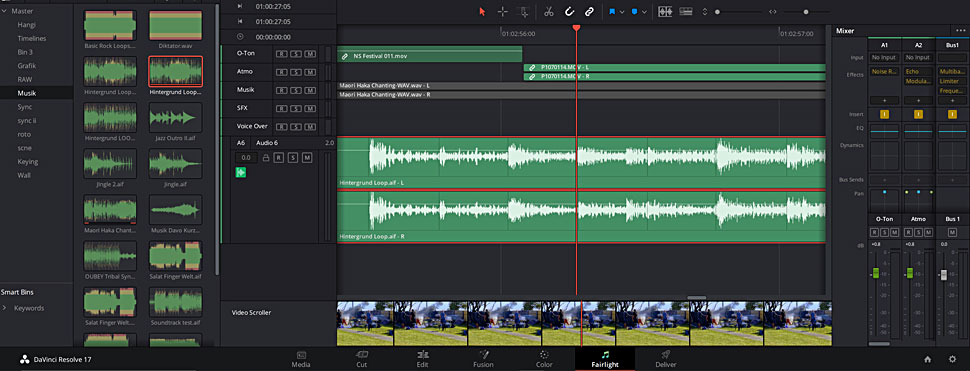Arm record on the SFX track

coord(280,108)
